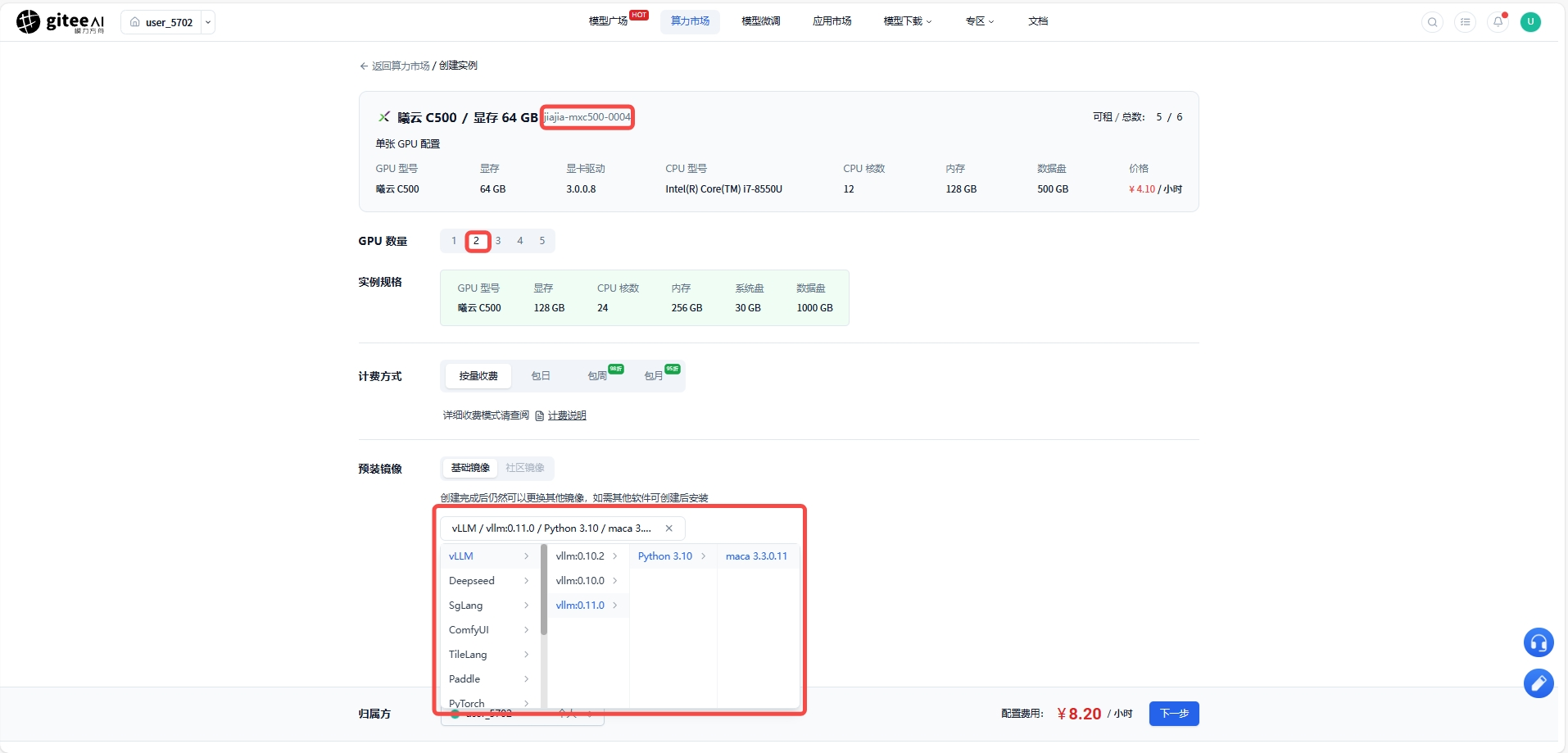Open the user avatar menu
1568x753 pixels.
point(1530,22)
